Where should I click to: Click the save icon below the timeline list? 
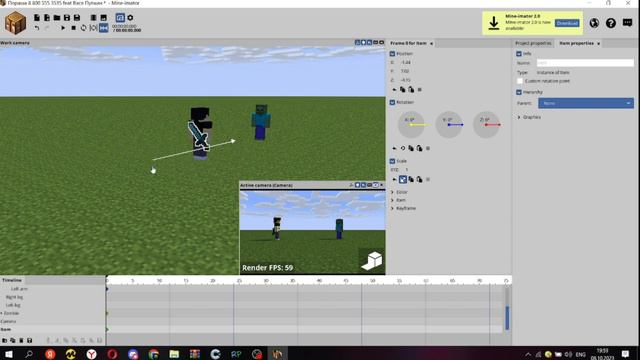point(29,340)
